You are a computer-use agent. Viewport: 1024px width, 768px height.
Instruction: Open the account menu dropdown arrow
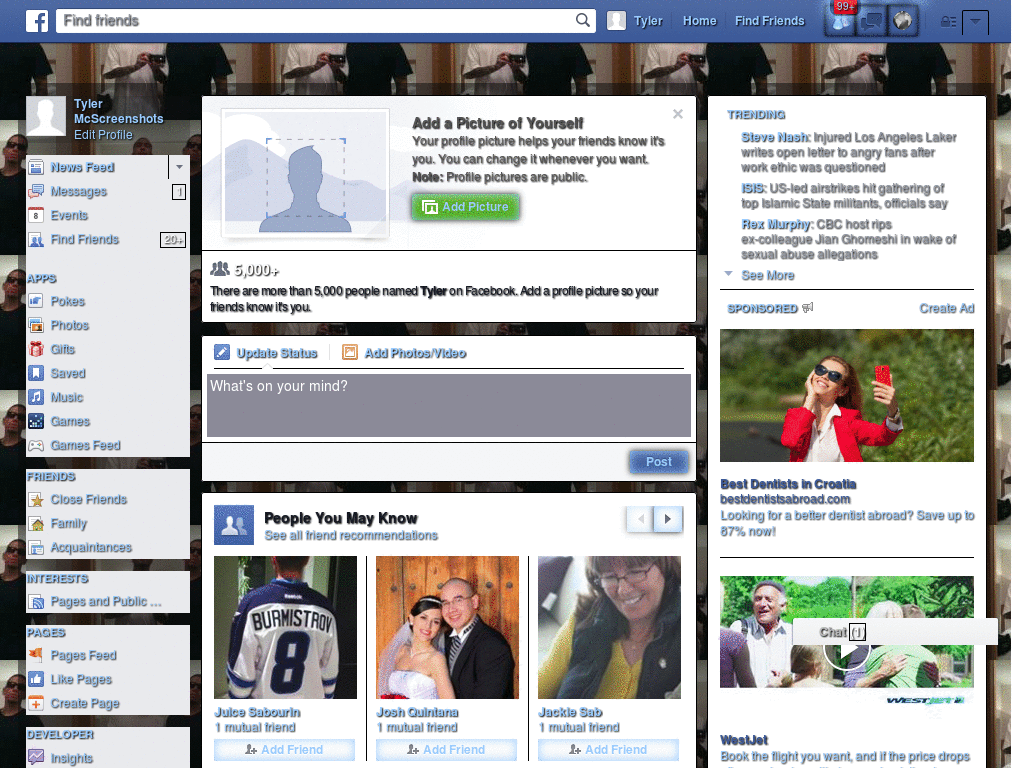976,22
